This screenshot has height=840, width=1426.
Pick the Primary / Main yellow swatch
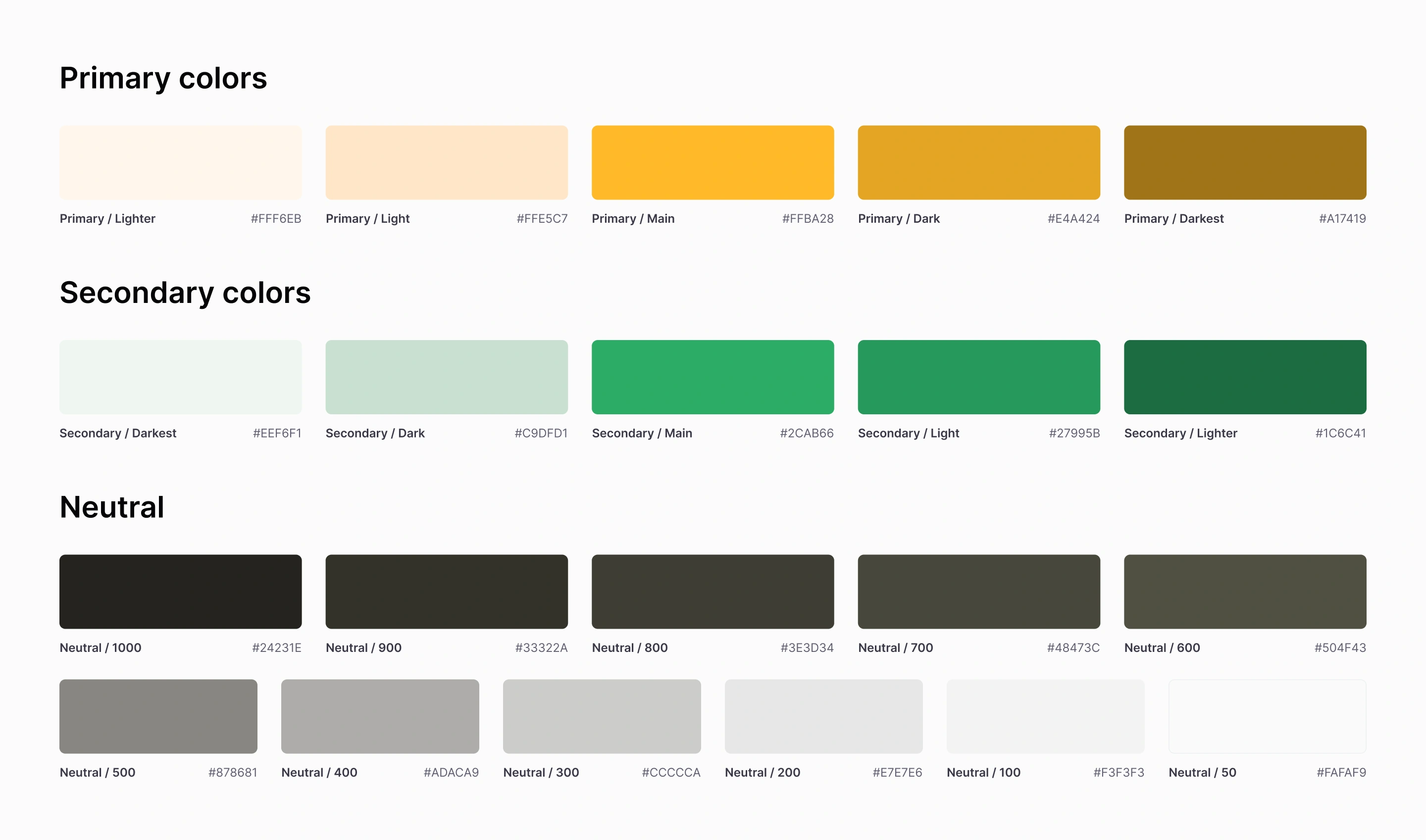pyautogui.click(x=713, y=162)
